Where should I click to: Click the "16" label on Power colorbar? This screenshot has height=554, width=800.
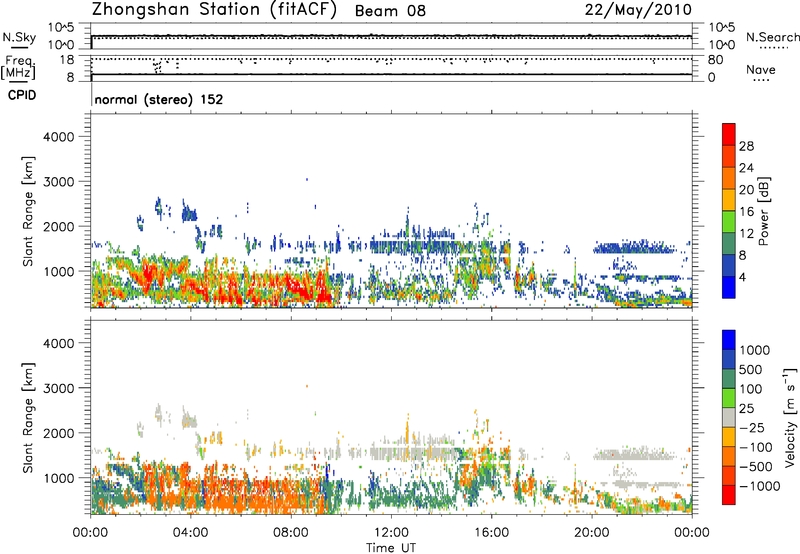tap(746, 212)
